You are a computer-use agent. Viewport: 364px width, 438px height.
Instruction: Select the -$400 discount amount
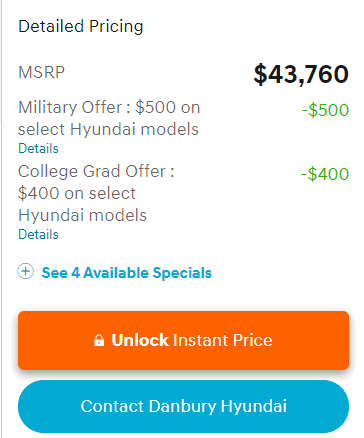[325, 174]
